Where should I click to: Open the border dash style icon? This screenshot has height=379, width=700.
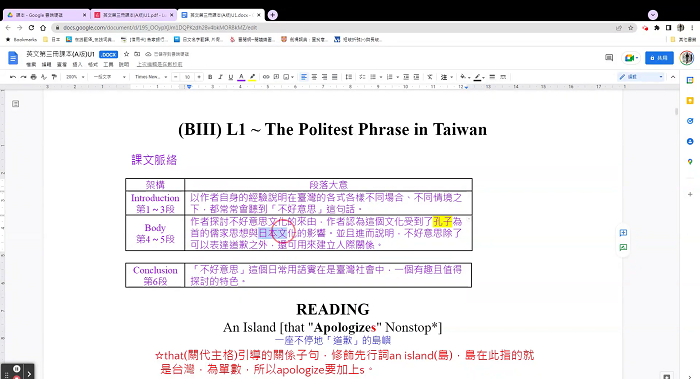(503, 77)
